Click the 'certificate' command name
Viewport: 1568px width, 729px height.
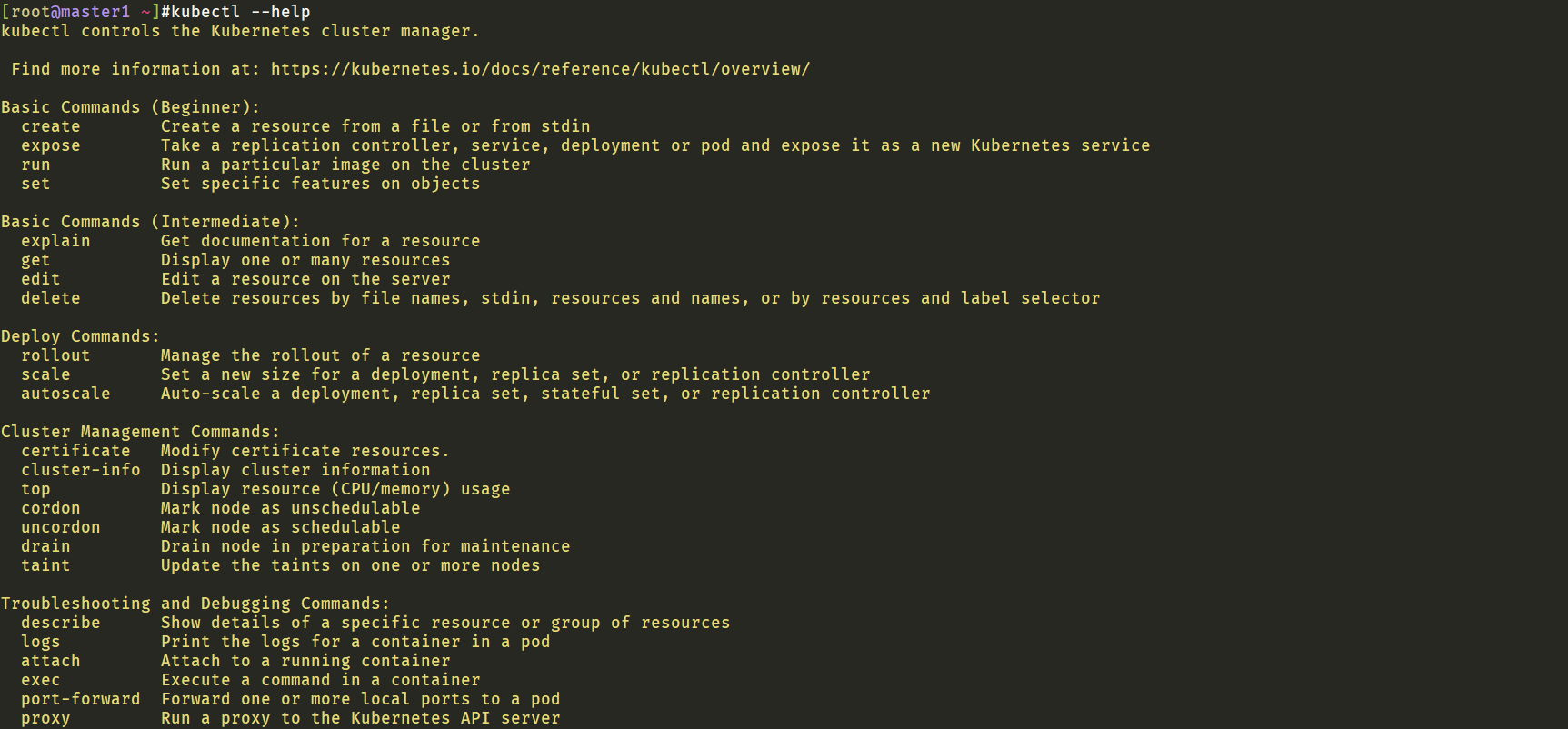coord(75,451)
